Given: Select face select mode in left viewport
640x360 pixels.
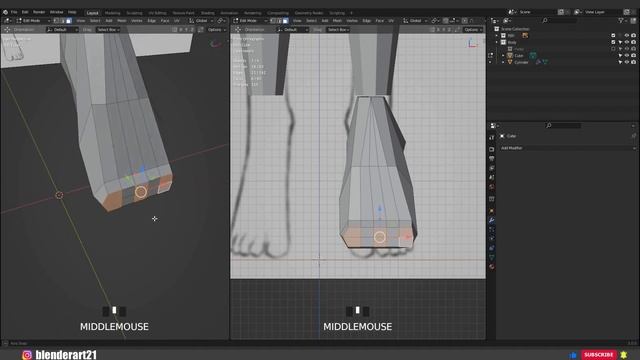Looking at the screenshot, I should 69,20.
